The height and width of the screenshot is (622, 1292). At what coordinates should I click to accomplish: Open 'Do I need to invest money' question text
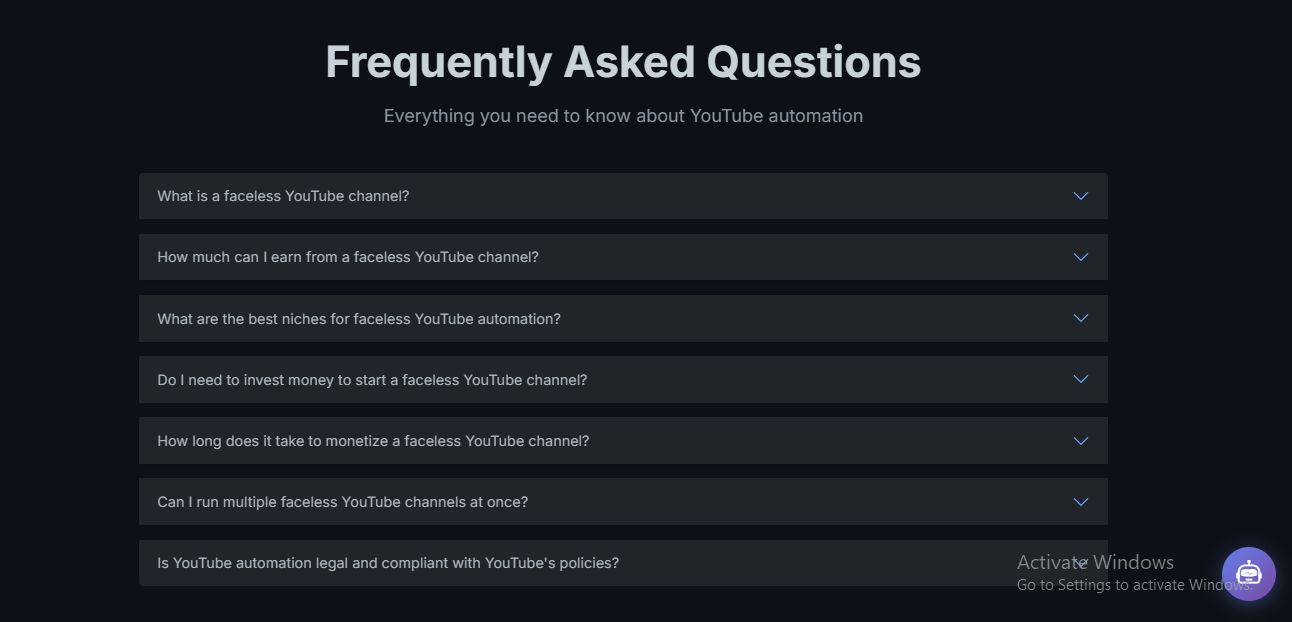(372, 380)
